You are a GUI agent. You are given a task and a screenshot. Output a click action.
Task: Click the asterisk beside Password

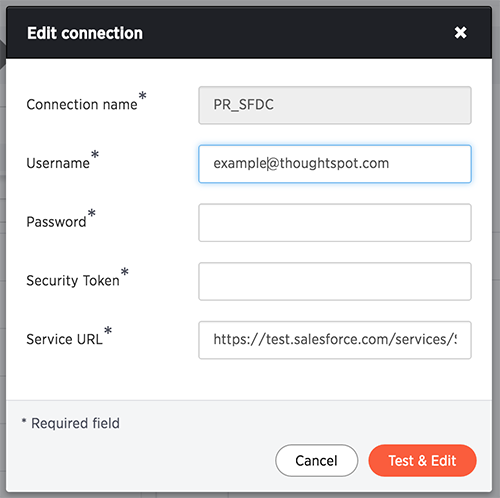click(x=92, y=213)
